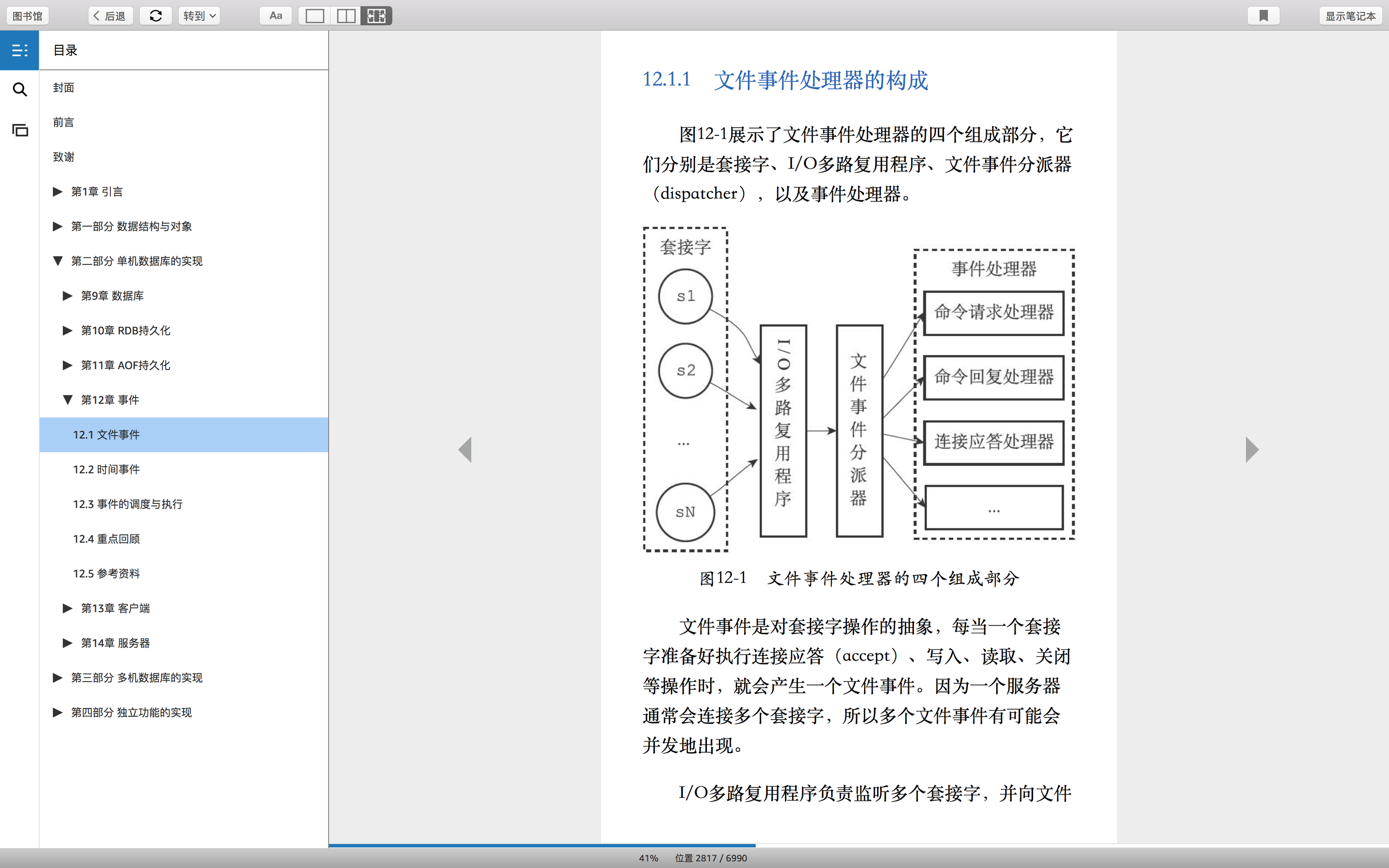1389x868 pixels.
Task: Open the 转到 dropdown
Action: point(199,16)
